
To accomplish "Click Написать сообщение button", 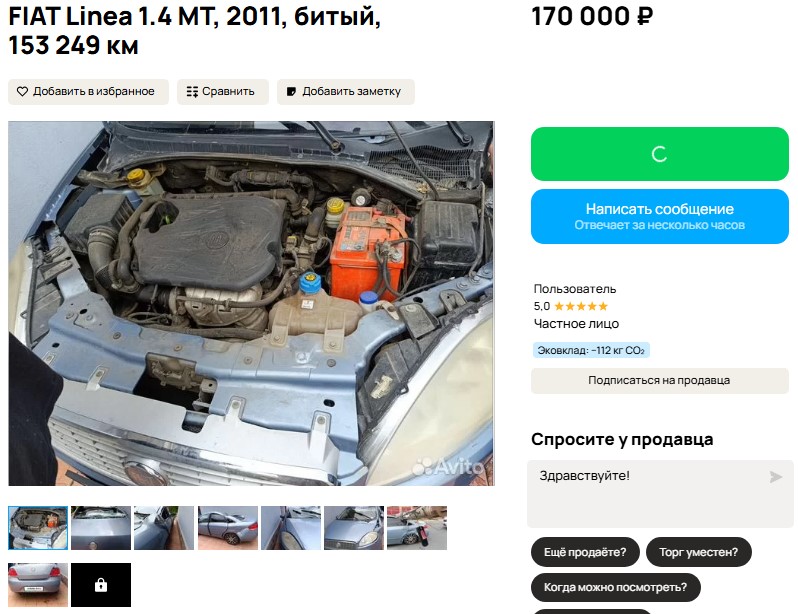I will coord(660,216).
